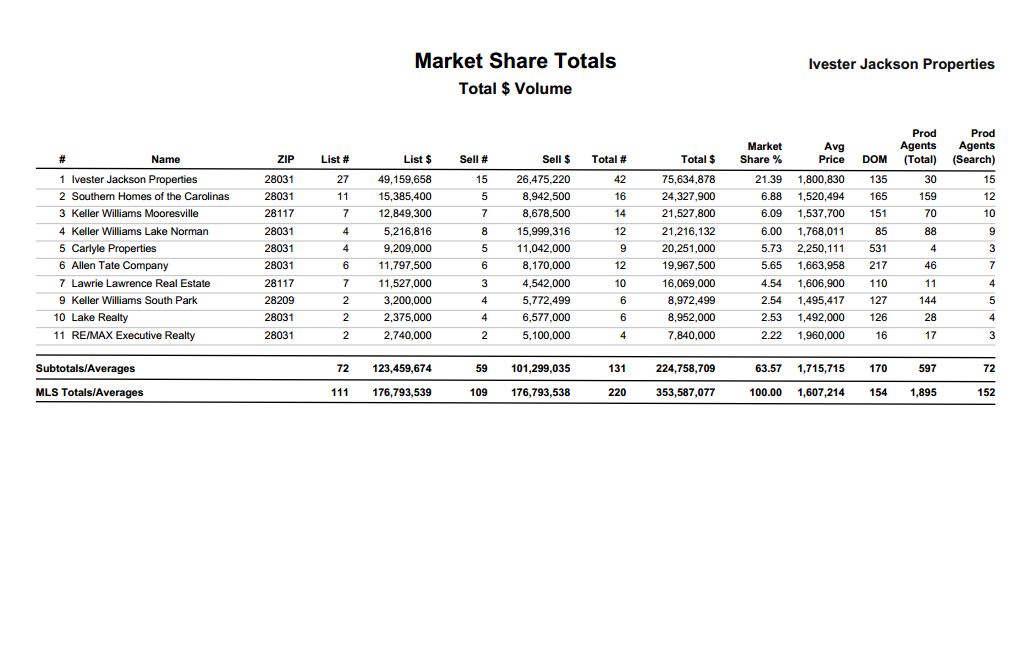The width and height of the screenshot is (1019, 646).
Task: Click Allen Tate Company entry
Action: pyautogui.click(x=120, y=265)
